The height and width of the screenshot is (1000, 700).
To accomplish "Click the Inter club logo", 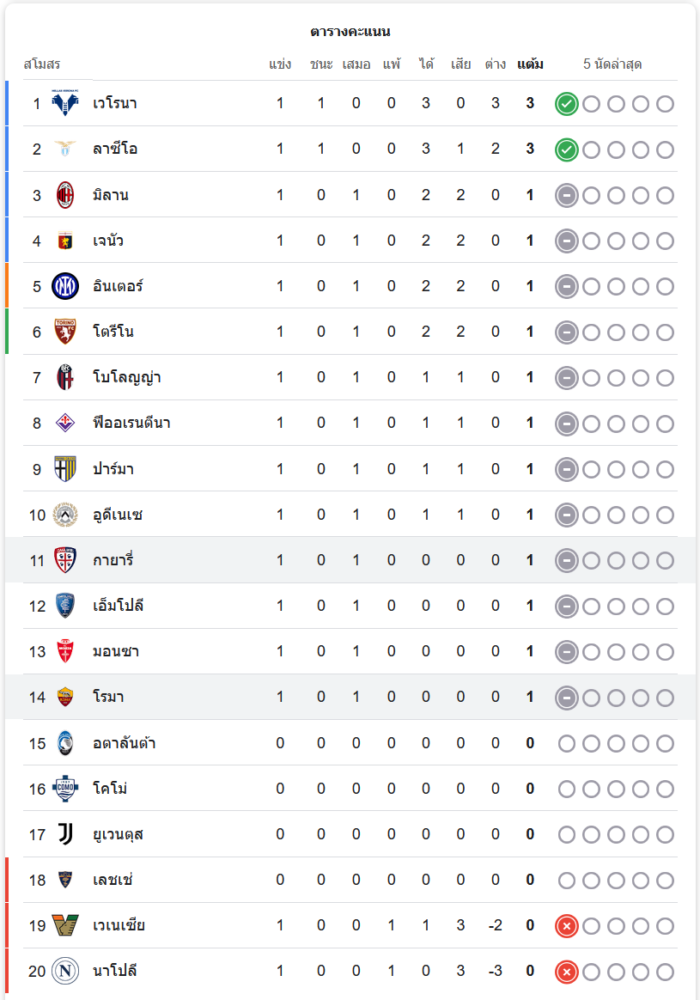I will tap(65, 287).
